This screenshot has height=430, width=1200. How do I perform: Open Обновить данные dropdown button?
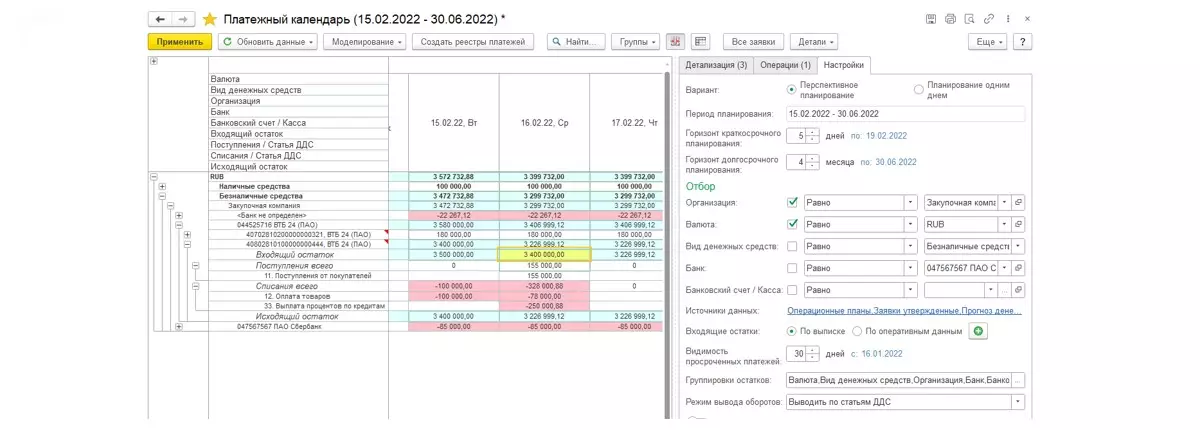pyautogui.click(x=268, y=41)
